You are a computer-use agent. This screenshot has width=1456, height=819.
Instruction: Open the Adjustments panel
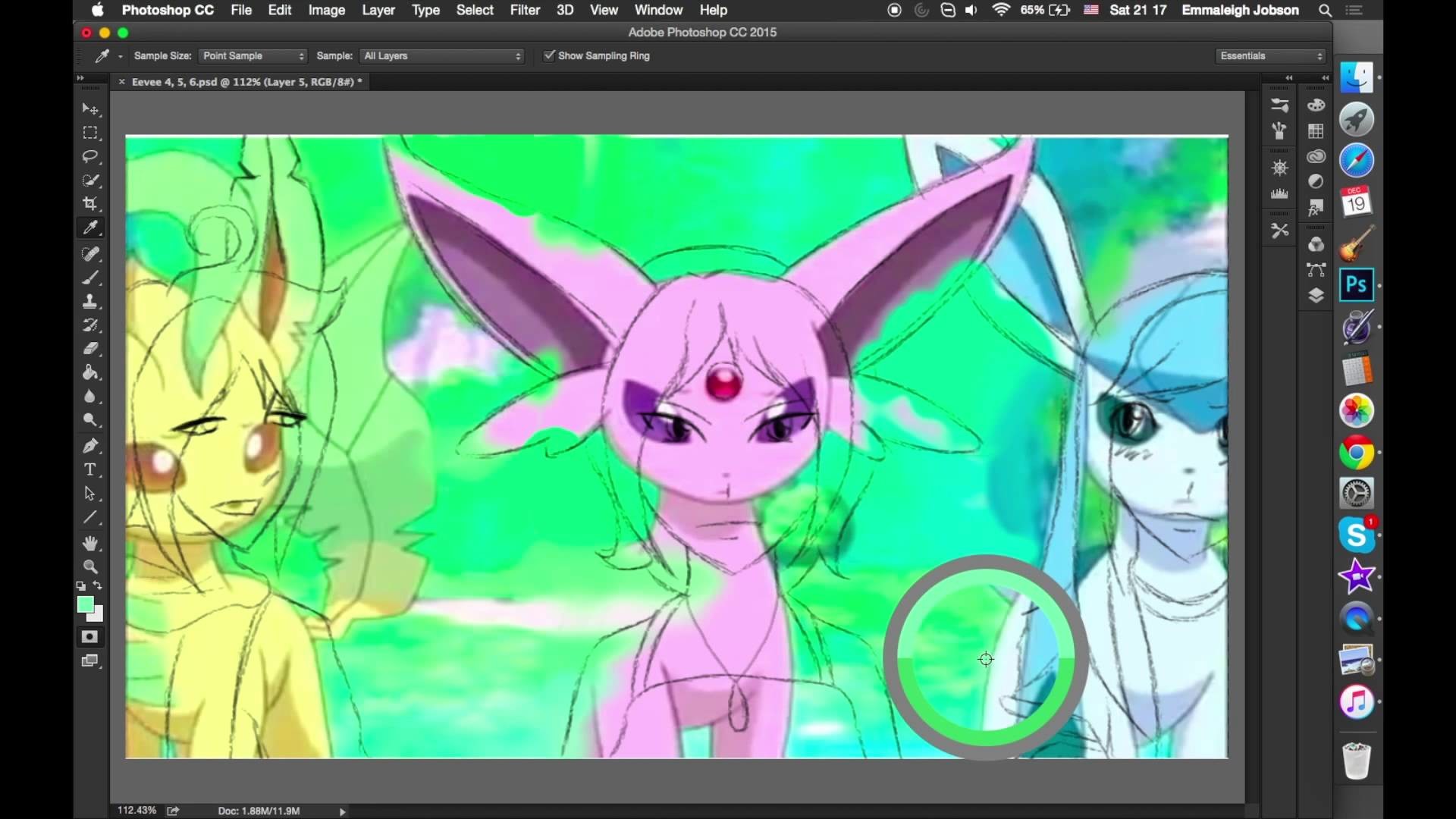pyautogui.click(x=1316, y=181)
